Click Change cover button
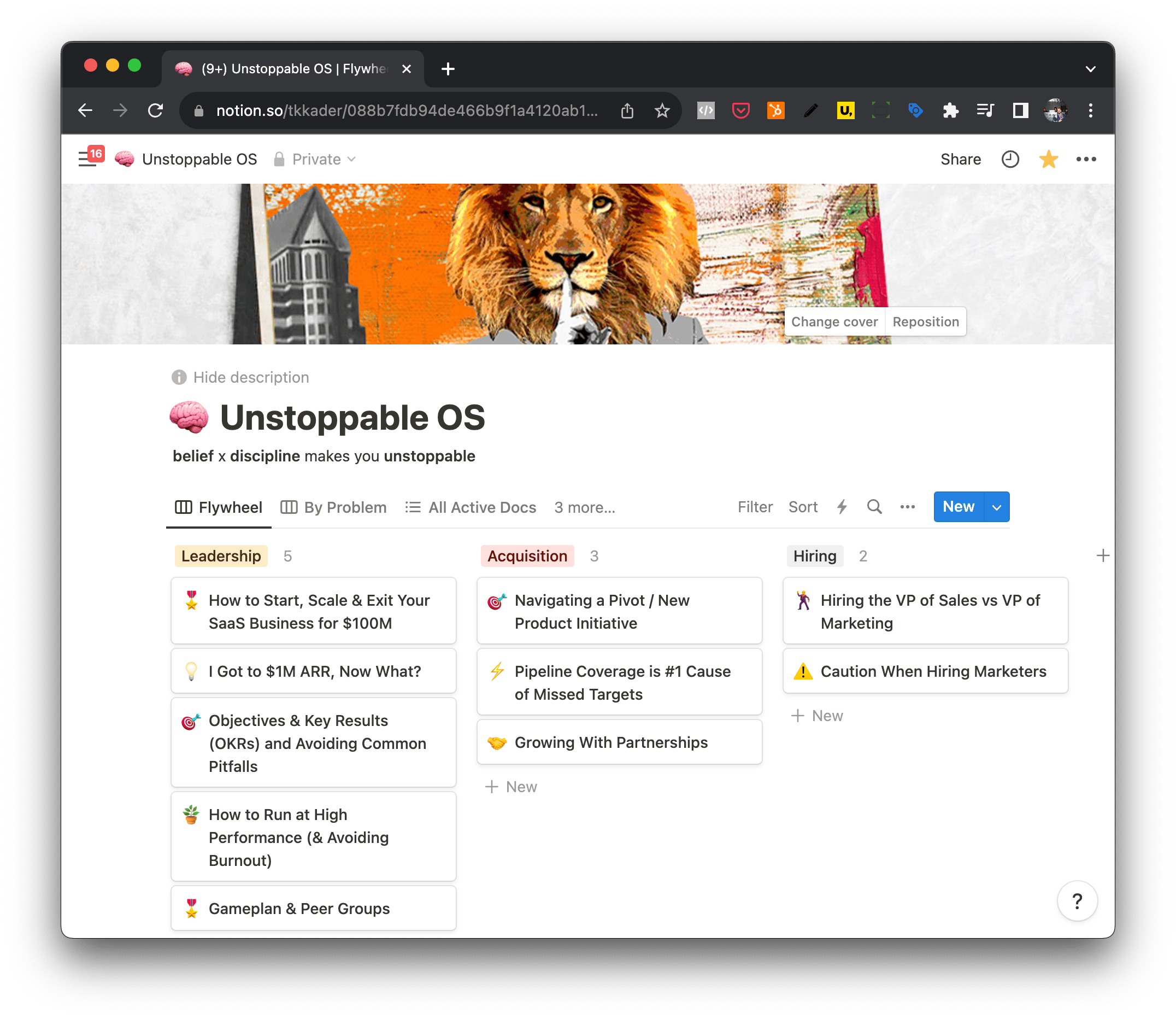Screen dimensions: 1176x1019 click(834, 322)
